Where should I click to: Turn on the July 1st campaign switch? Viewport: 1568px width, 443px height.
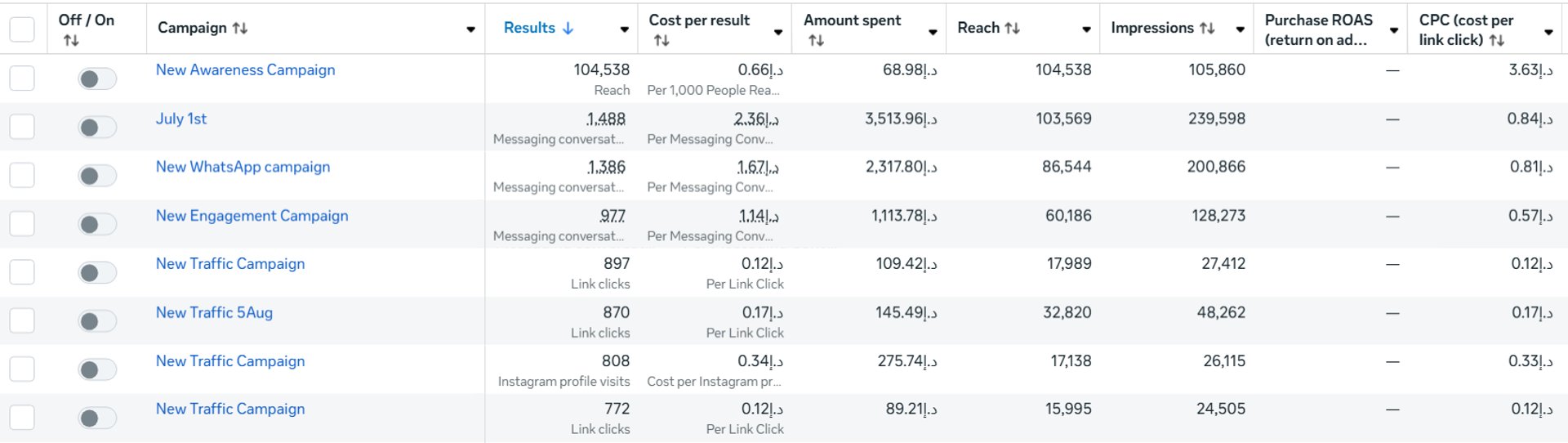[97, 128]
